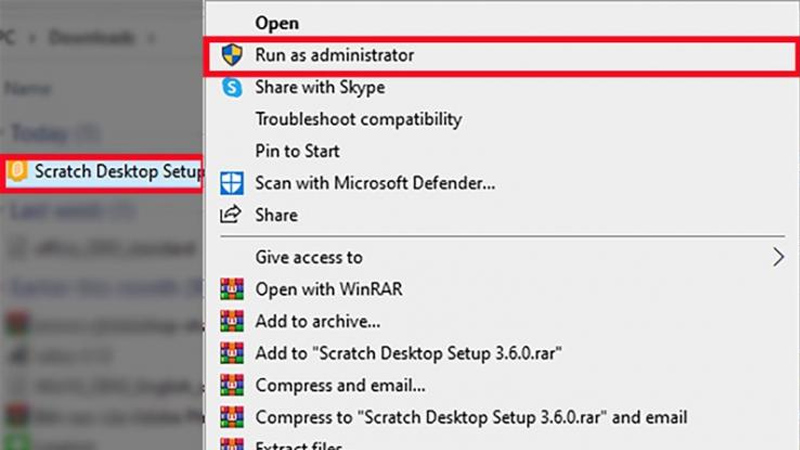Expand the Give access to submenu arrow
The image size is (800, 450).
click(778, 257)
